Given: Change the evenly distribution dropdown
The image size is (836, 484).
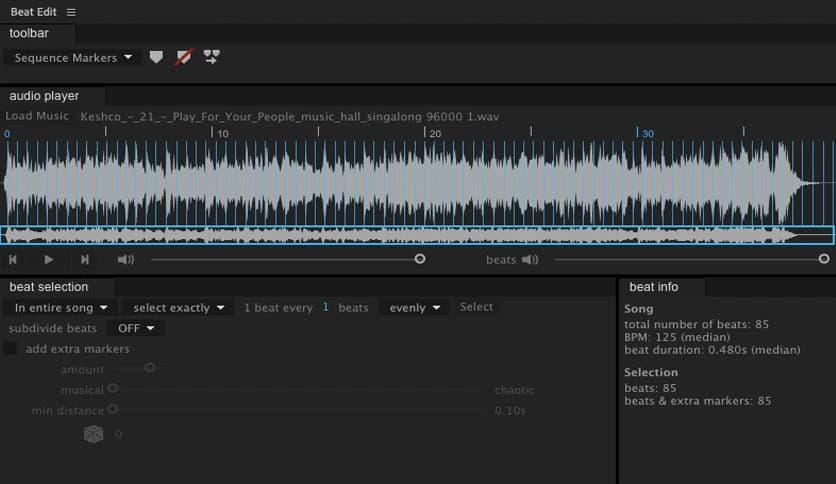Looking at the screenshot, I should click(413, 308).
